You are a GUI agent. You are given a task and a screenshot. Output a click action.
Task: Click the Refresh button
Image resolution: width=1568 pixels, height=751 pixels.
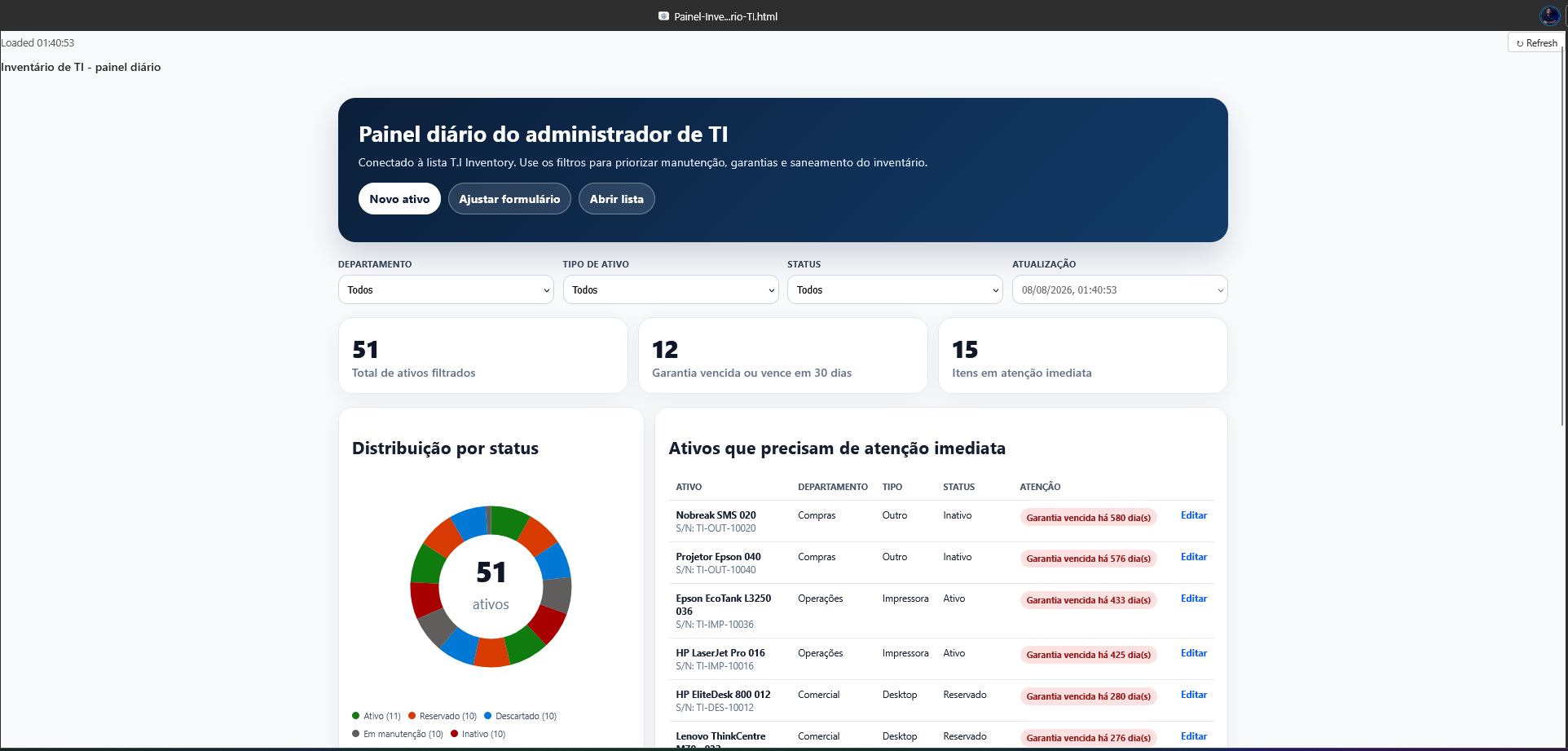1536,43
